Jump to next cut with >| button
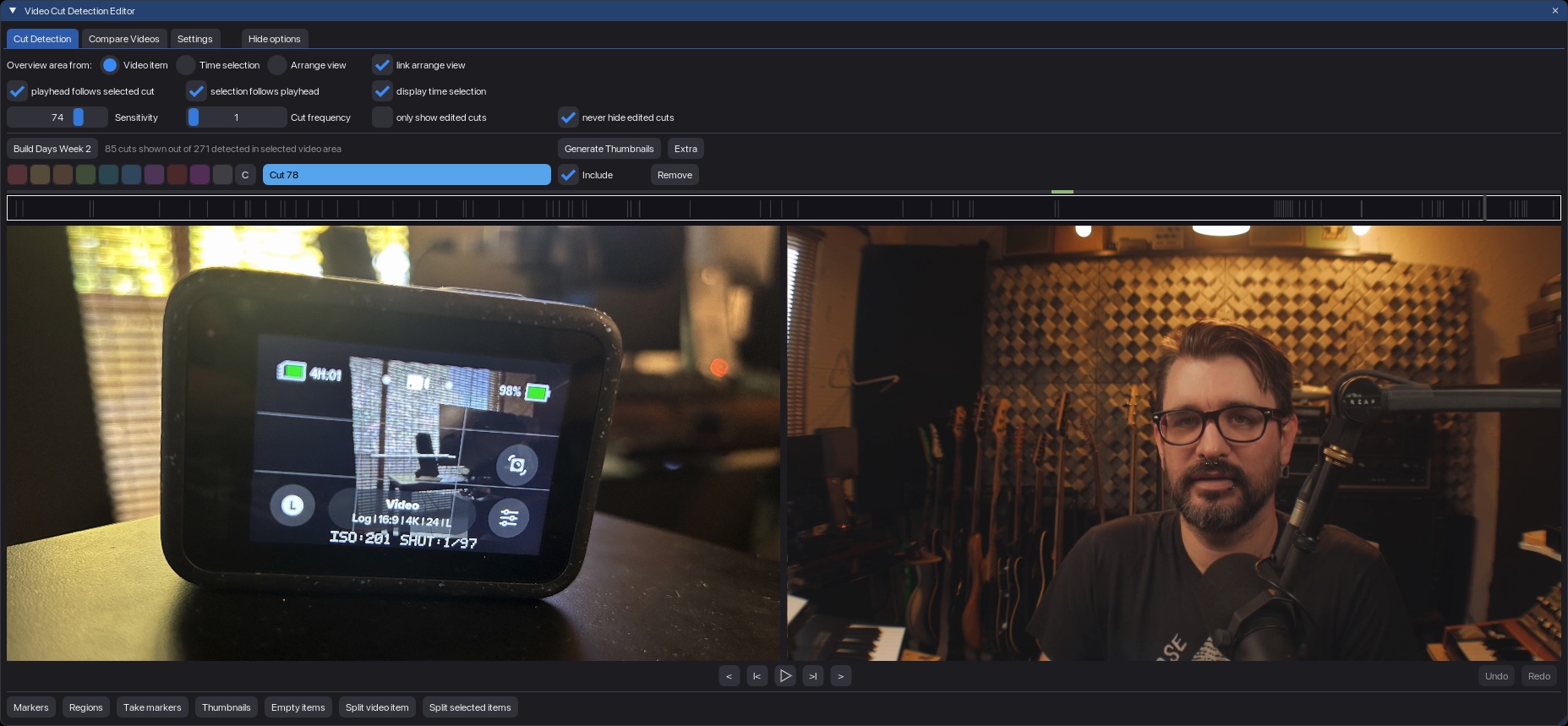The width and height of the screenshot is (1568, 726). (812, 676)
